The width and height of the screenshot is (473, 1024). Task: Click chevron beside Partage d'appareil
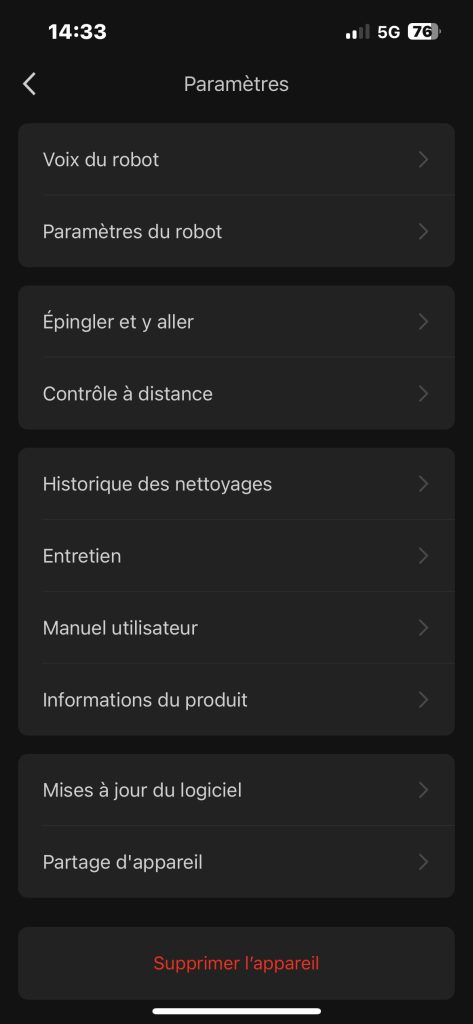423,862
